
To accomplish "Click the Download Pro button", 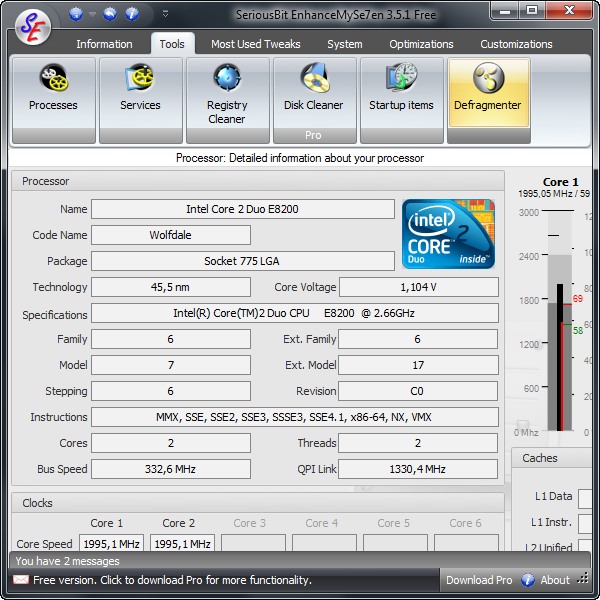I will click(x=478, y=580).
